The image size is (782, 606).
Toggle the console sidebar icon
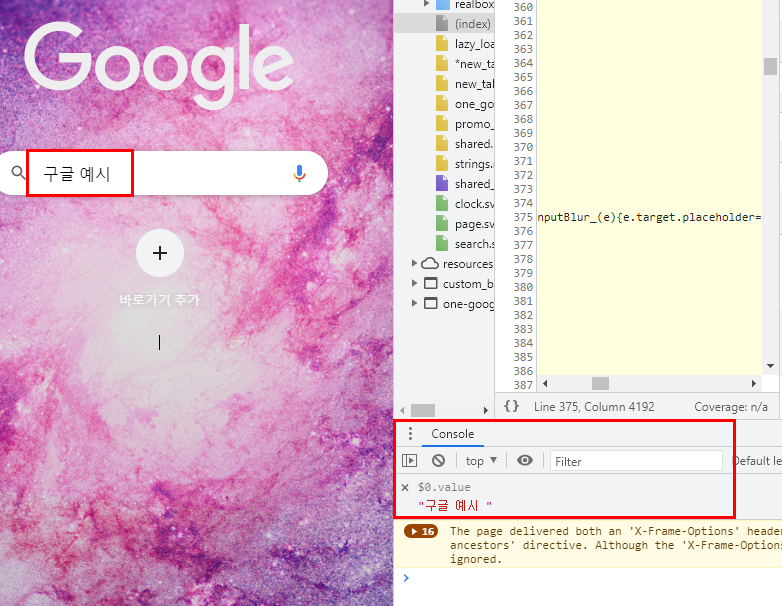pos(409,460)
